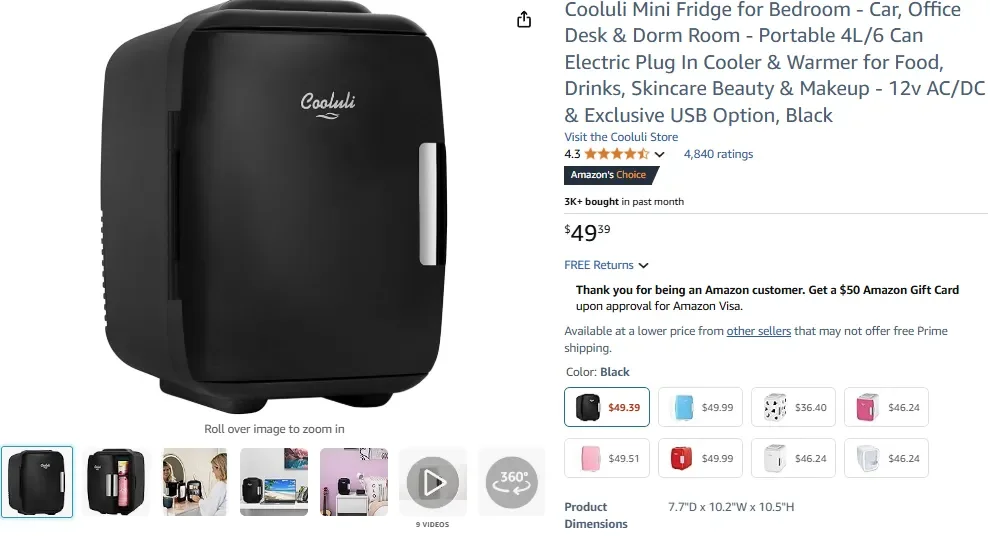Select Black color option at $49.39

point(607,407)
